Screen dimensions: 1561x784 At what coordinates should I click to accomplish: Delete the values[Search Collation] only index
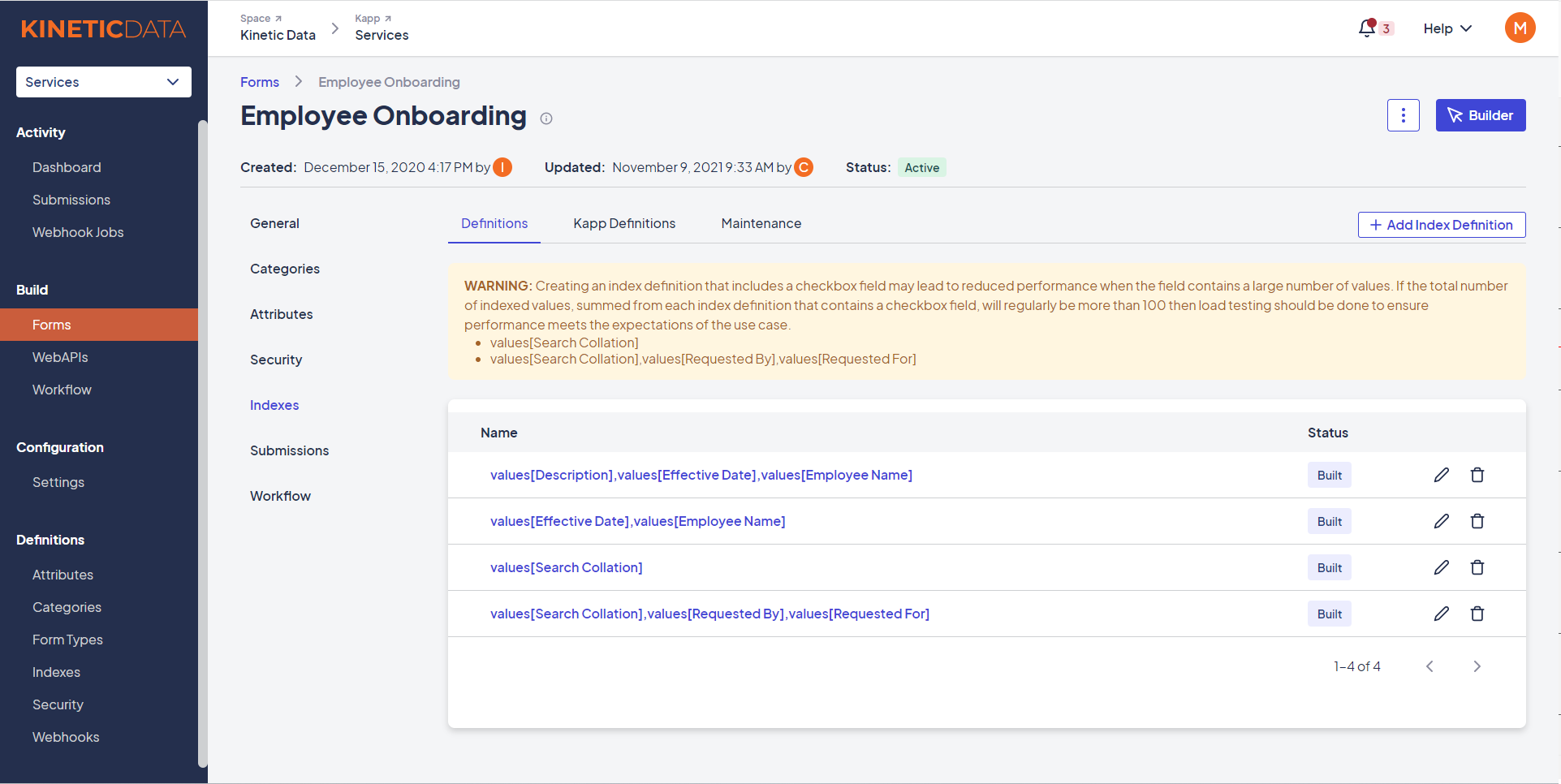click(1477, 567)
